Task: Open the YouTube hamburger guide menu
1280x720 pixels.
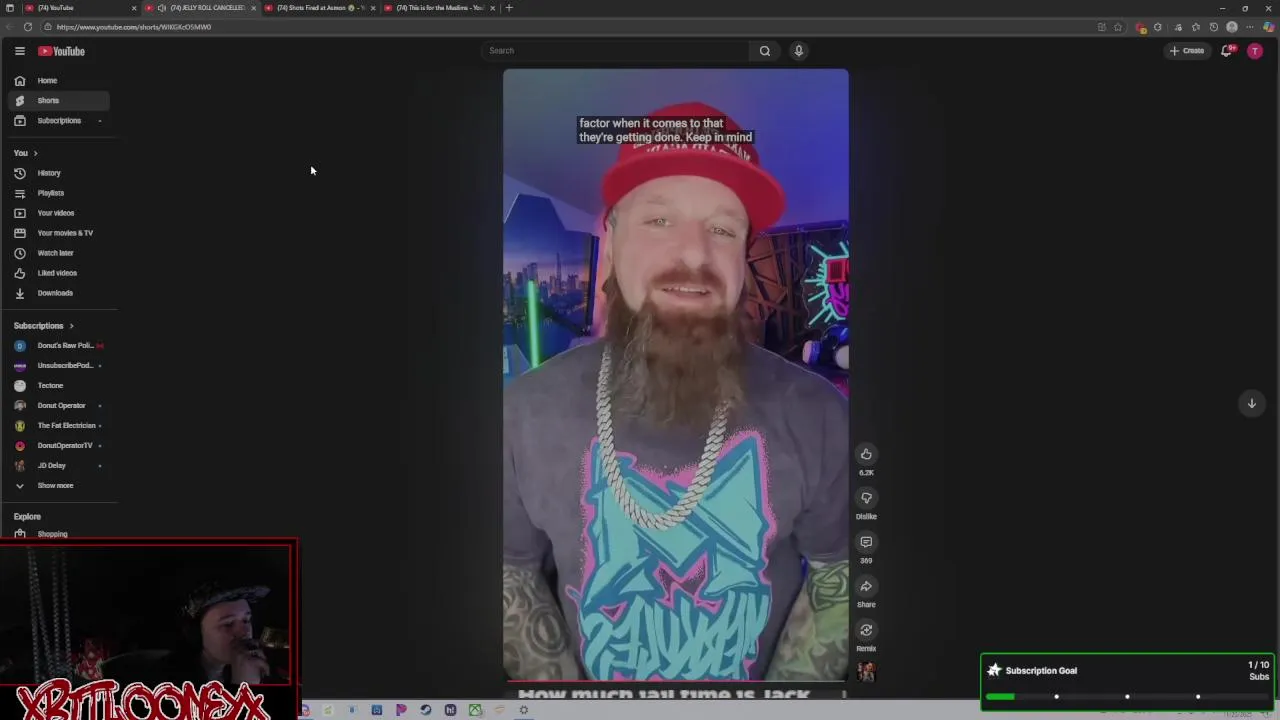Action: point(19,51)
